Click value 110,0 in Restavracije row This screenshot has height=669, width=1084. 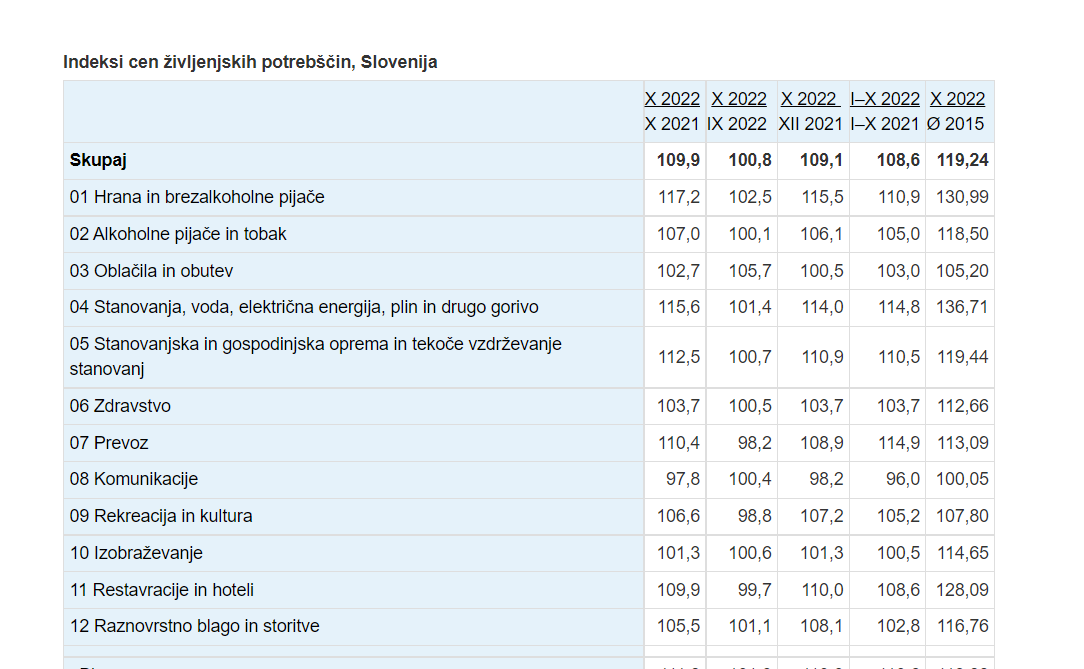click(x=822, y=590)
